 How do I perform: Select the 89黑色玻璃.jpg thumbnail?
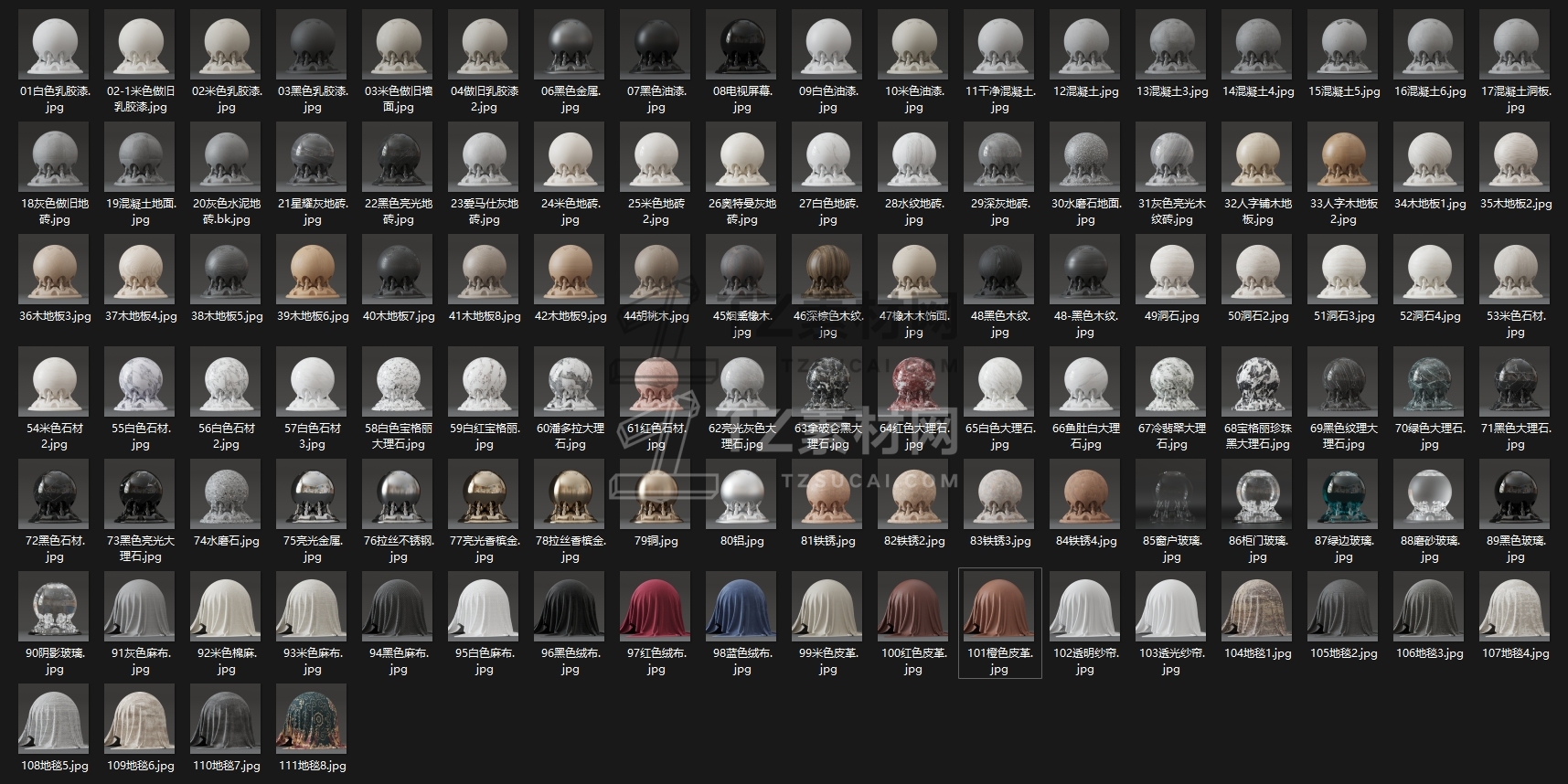point(1515,494)
